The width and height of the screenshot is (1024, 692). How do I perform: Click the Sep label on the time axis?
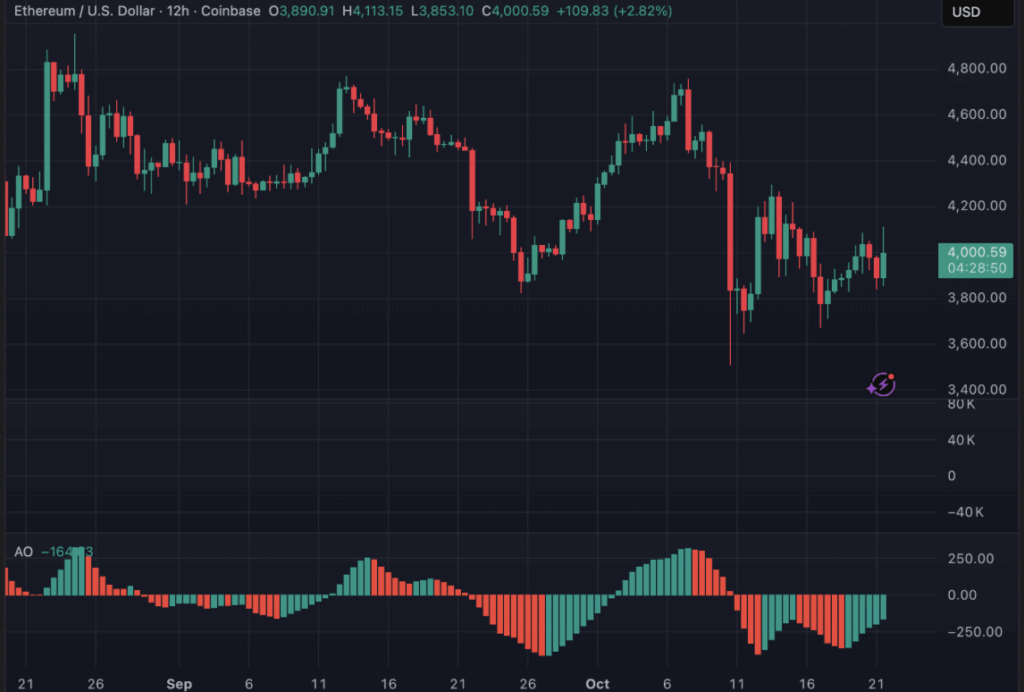(178, 684)
